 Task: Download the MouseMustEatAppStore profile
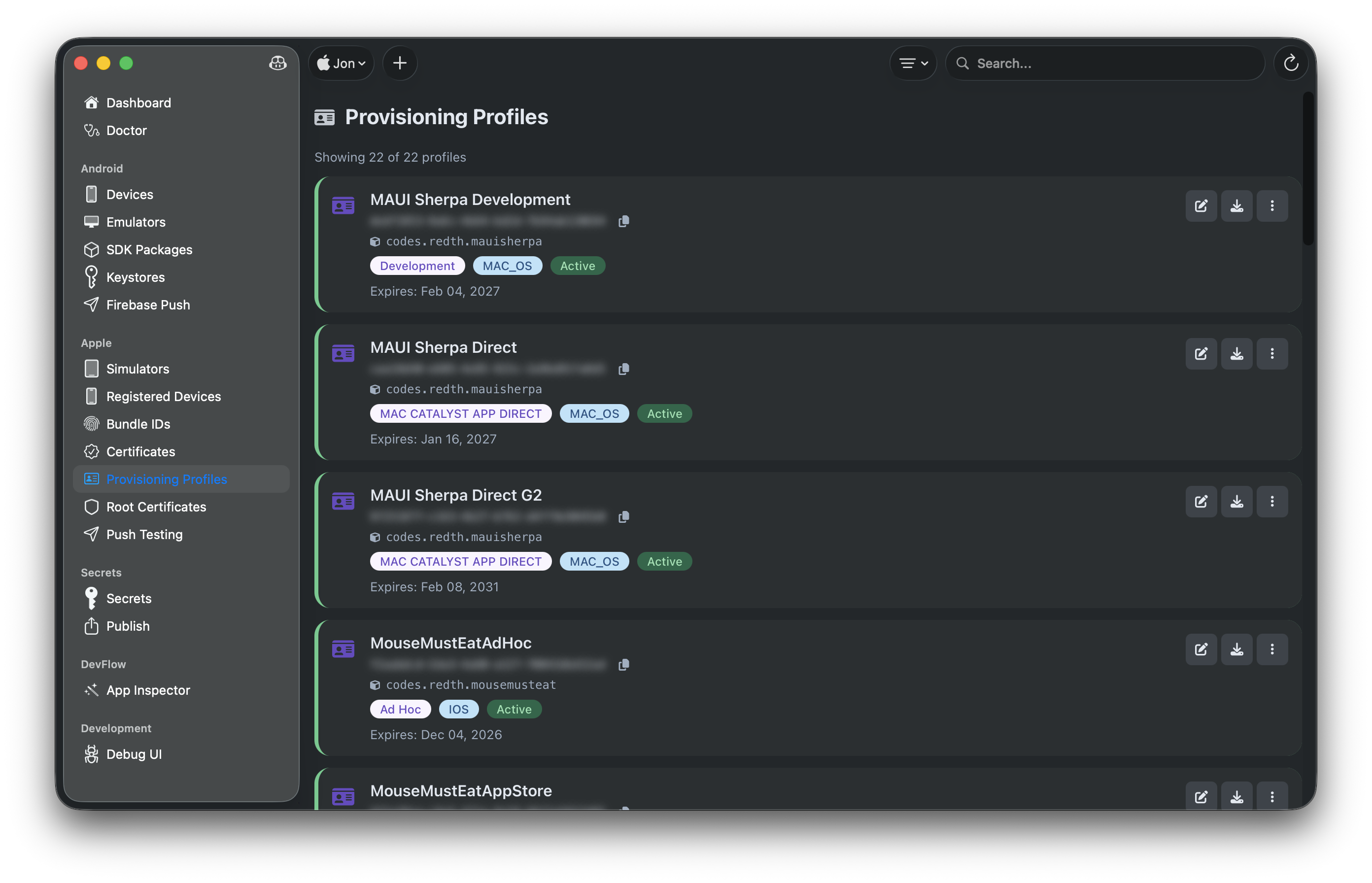tap(1236, 796)
